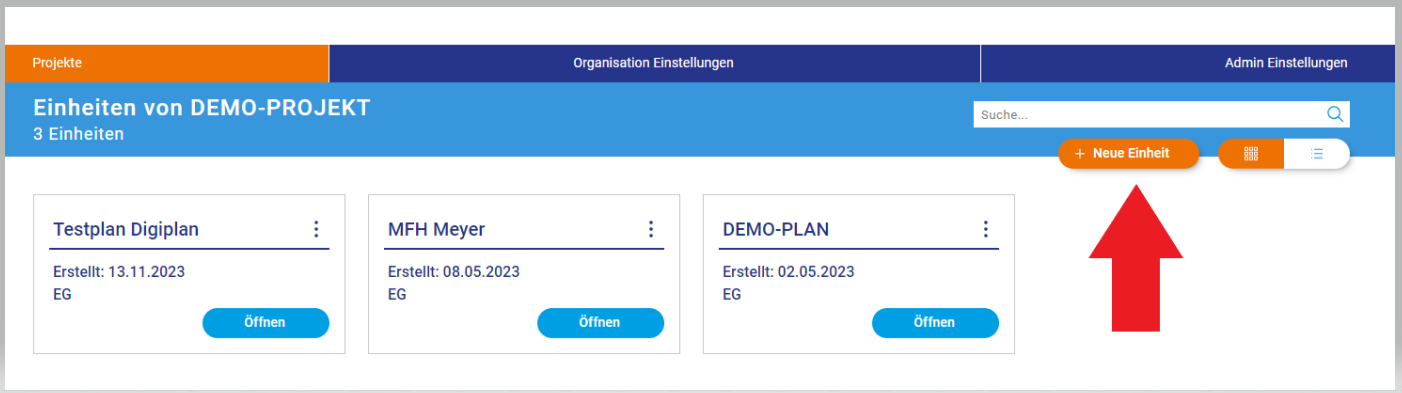This screenshot has width=1402, height=393.
Task: Click the Einheiten von DEMO-PROJEKT heading
Action: (201, 108)
